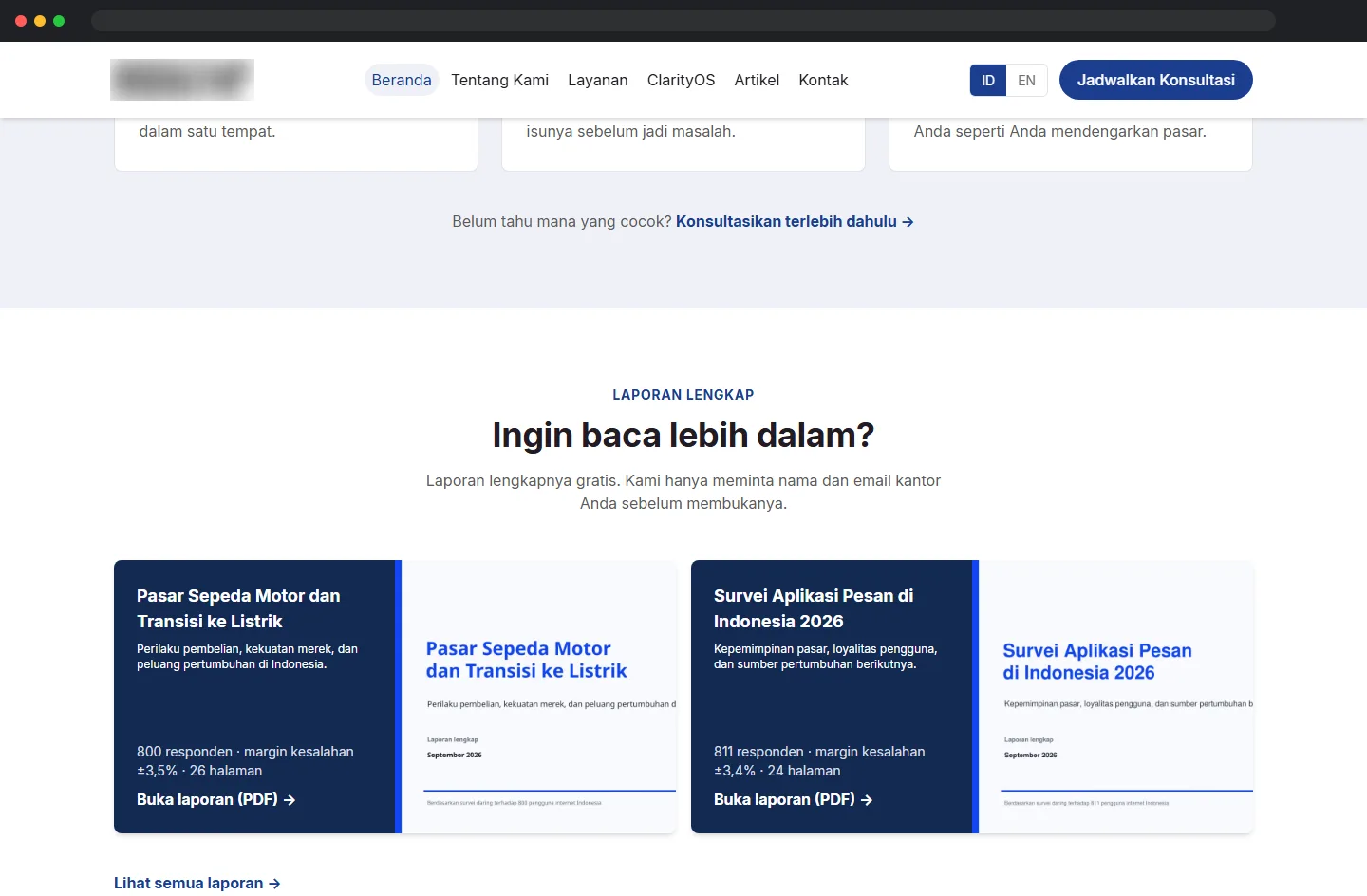
Task: Click the '811 responden' stats text
Action: point(819,761)
